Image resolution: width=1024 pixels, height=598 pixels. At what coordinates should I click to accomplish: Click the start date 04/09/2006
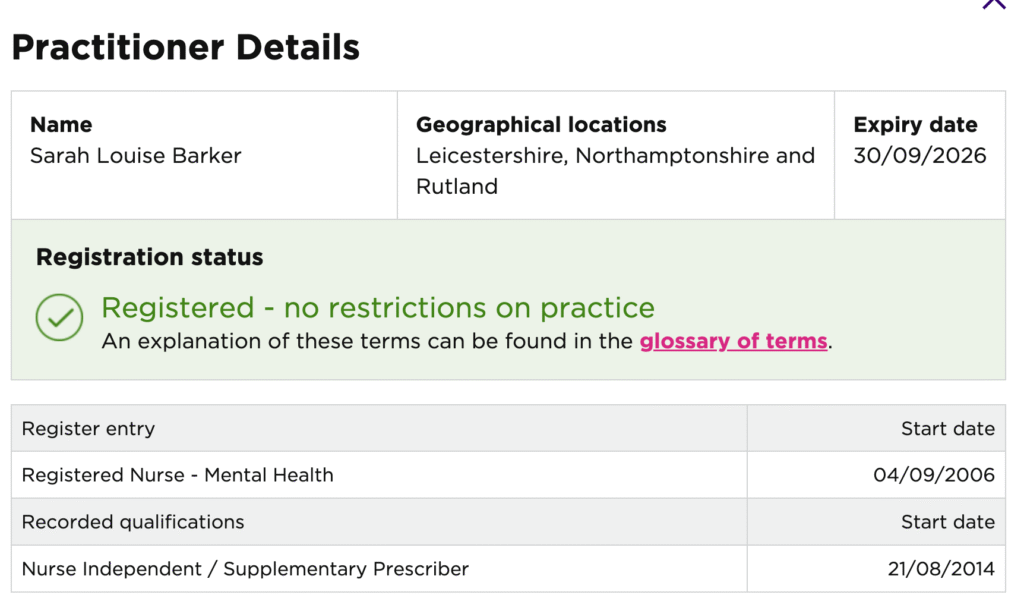[934, 475]
